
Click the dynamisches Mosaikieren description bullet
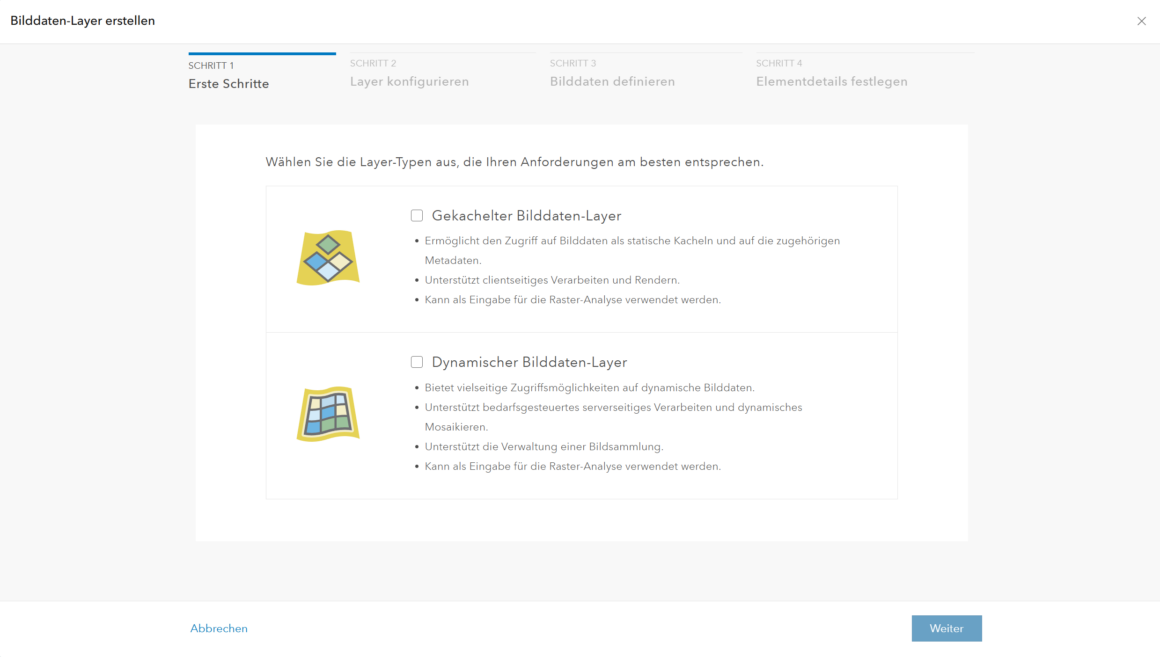[613, 417]
